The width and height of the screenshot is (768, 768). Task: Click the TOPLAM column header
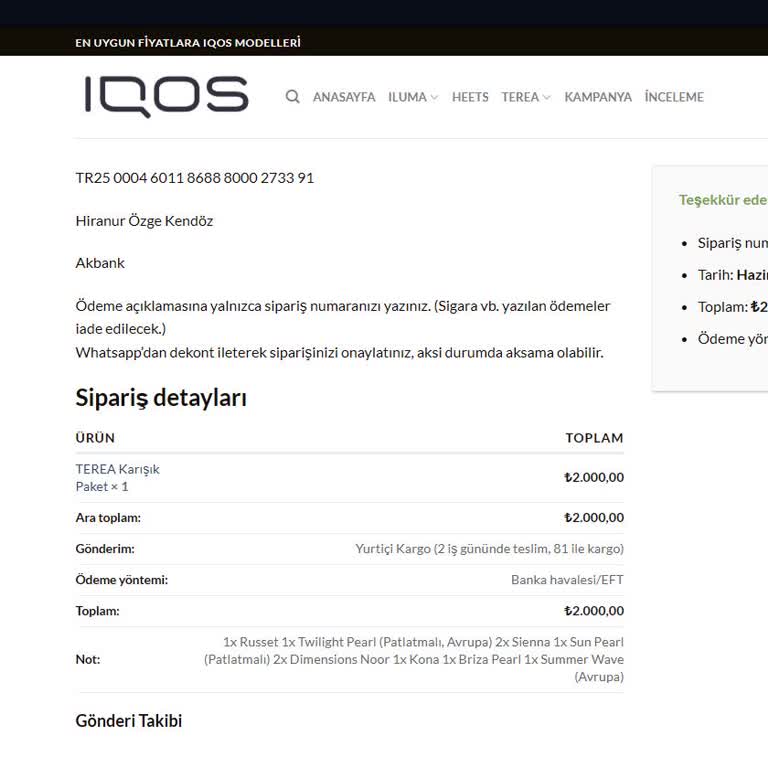pos(594,437)
